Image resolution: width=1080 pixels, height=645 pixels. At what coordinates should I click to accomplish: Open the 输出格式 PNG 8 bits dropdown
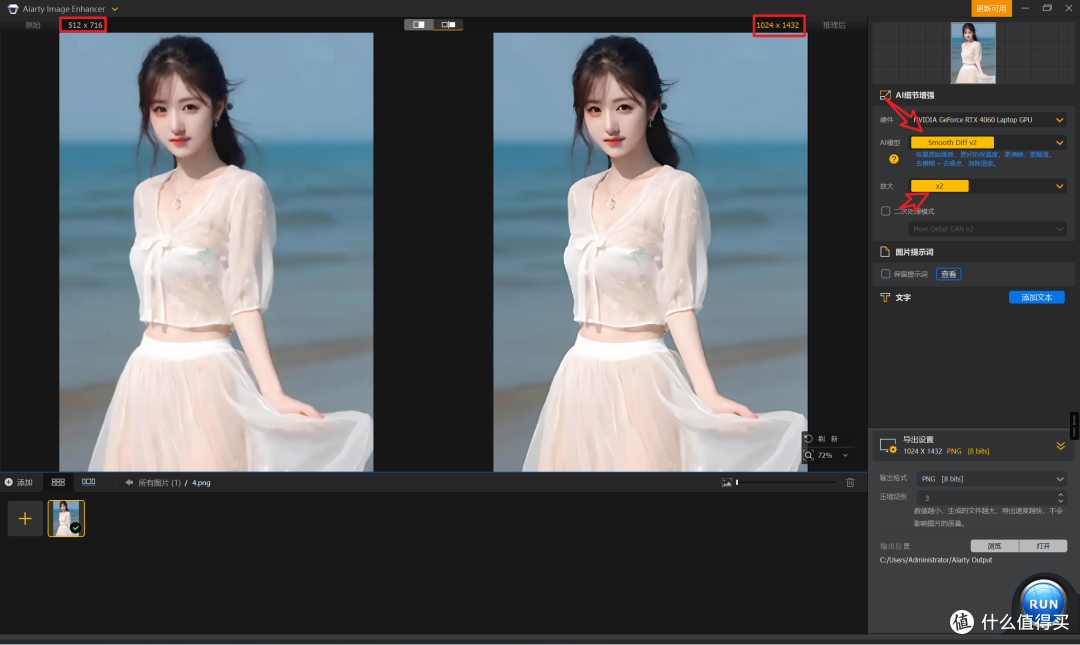coord(992,479)
